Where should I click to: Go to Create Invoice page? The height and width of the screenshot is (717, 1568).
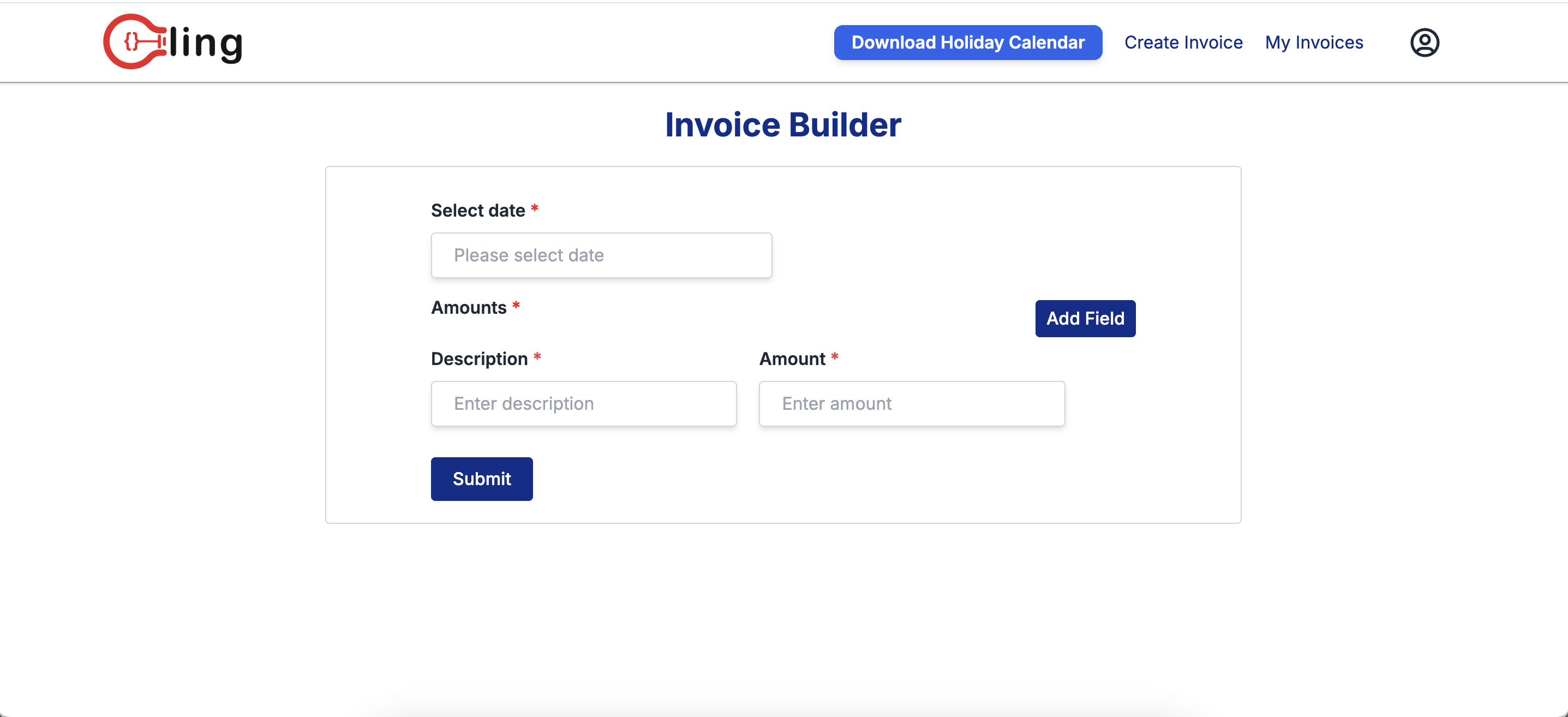pos(1183,43)
